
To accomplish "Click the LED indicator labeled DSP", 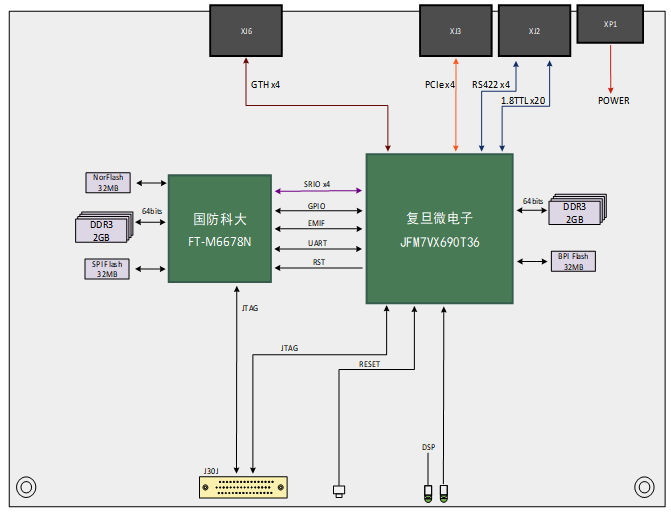I will point(428,493).
